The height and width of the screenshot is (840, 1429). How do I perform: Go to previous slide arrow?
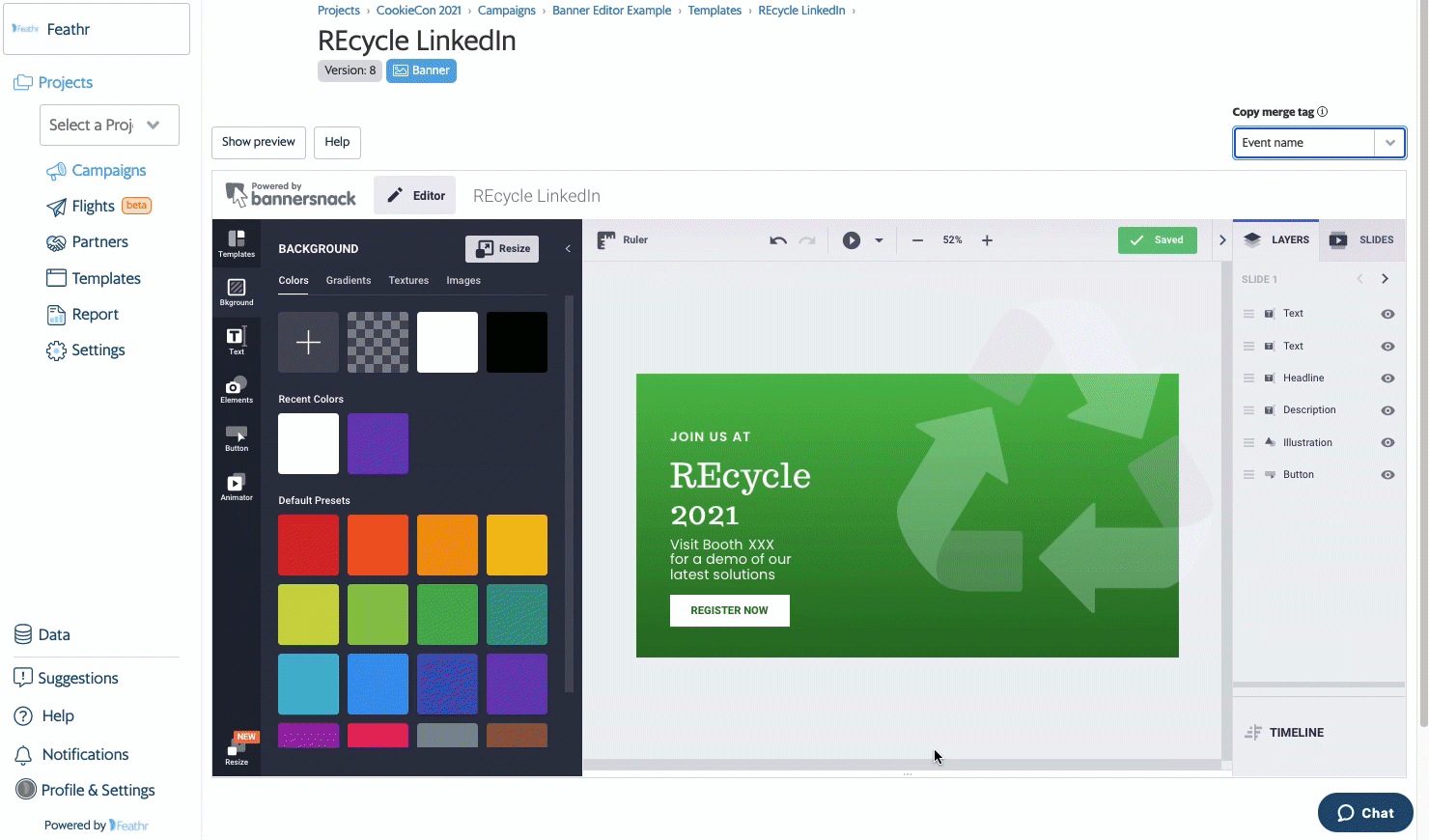1359,279
